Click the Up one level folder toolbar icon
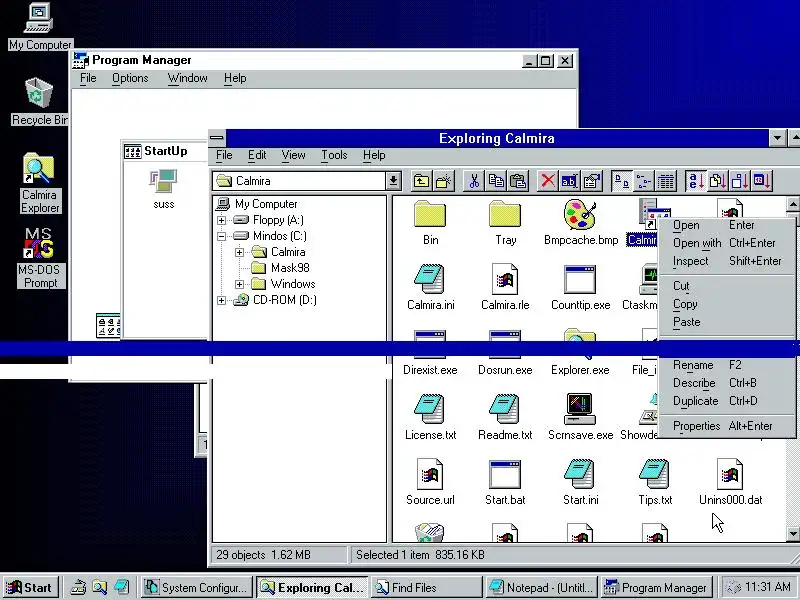Screen dimensions: 800x600 (x=421, y=181)
